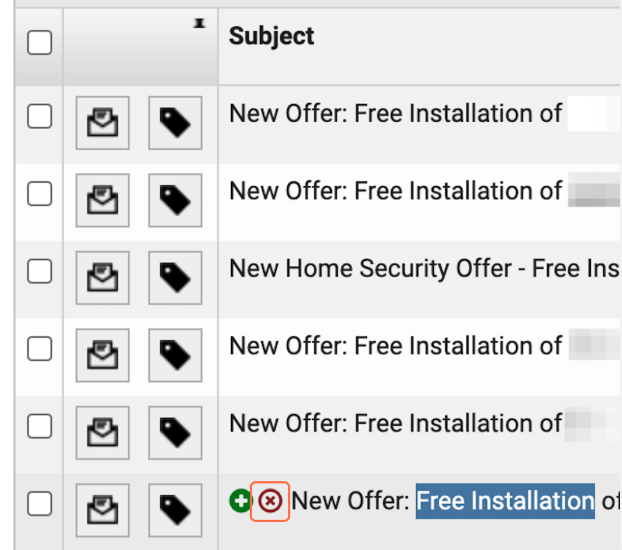This screenshot has width=622, height=550.
Task: Sort by the Subject column header
Action: [272, 36]
